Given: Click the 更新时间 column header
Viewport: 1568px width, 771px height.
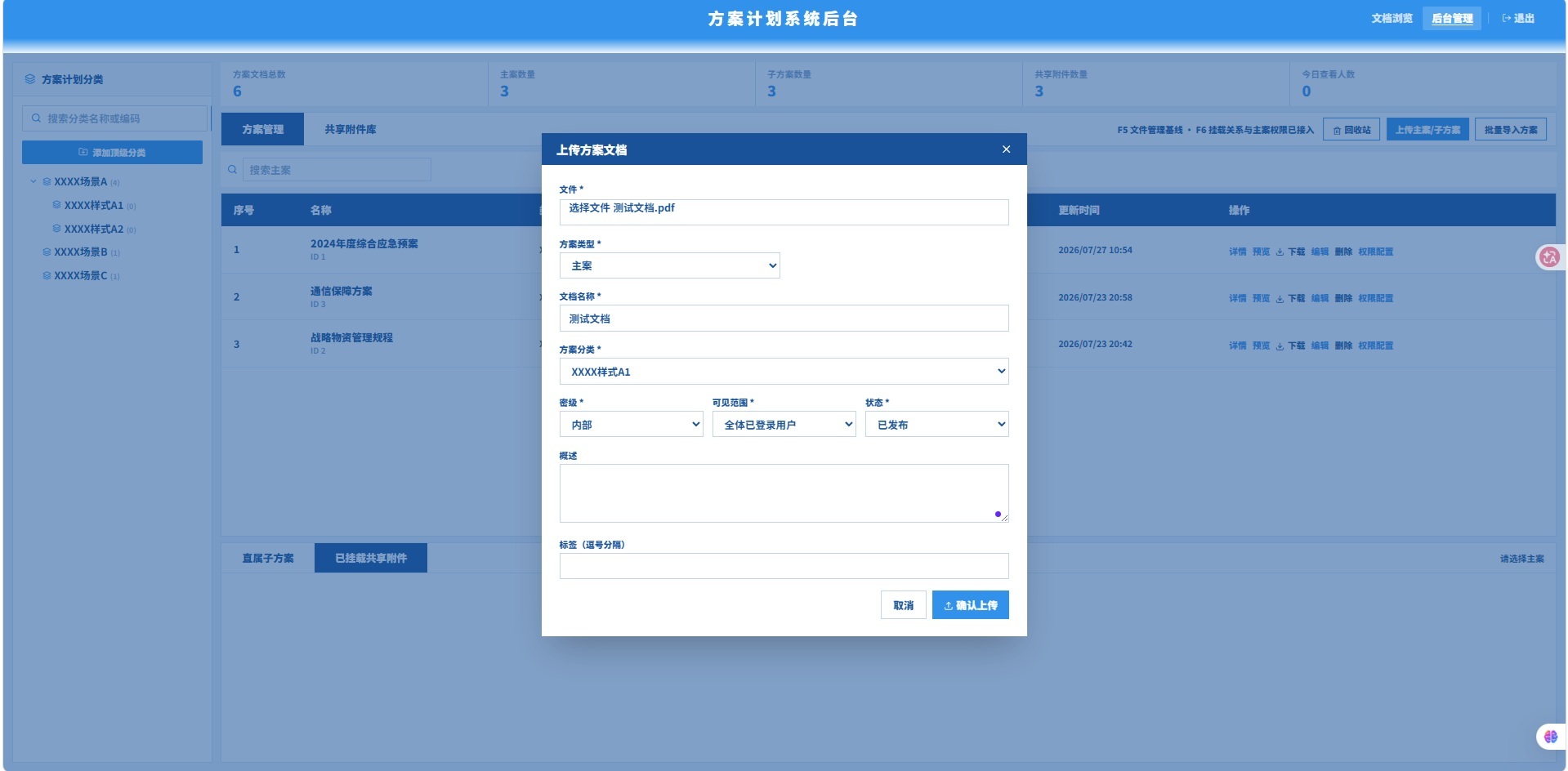Looking at the screenshot, I should click(x=1079, y=210).
